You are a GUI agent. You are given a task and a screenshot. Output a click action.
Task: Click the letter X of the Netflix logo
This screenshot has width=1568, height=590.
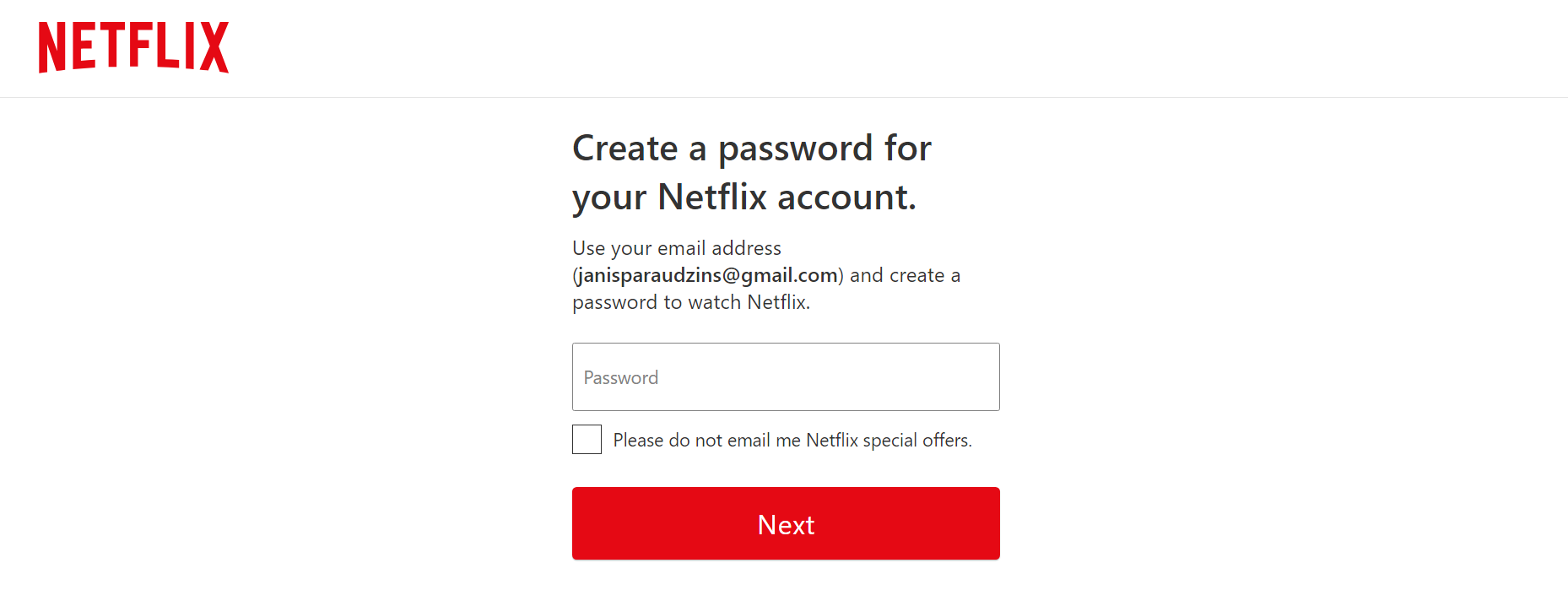click(x=214, y=47)
